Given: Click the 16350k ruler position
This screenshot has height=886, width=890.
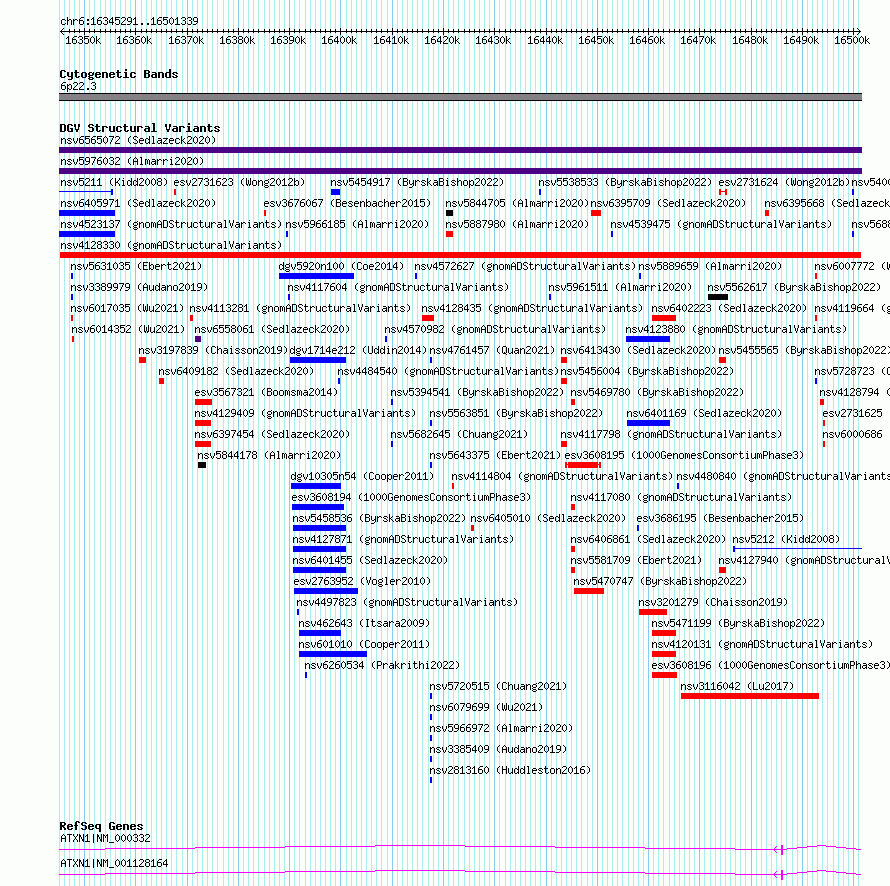Looking at the screenshot, I should coord(83,40).
